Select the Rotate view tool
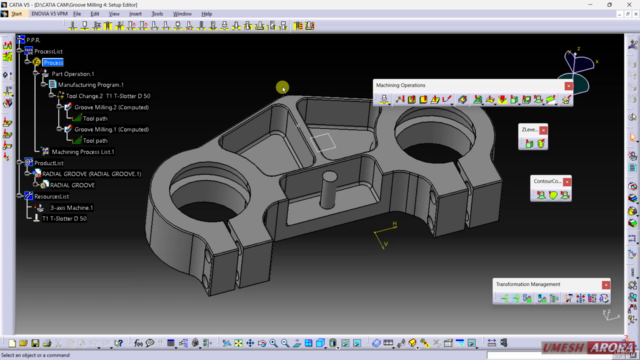The height and width of the screenshot is (360, 640). (262, 343)
